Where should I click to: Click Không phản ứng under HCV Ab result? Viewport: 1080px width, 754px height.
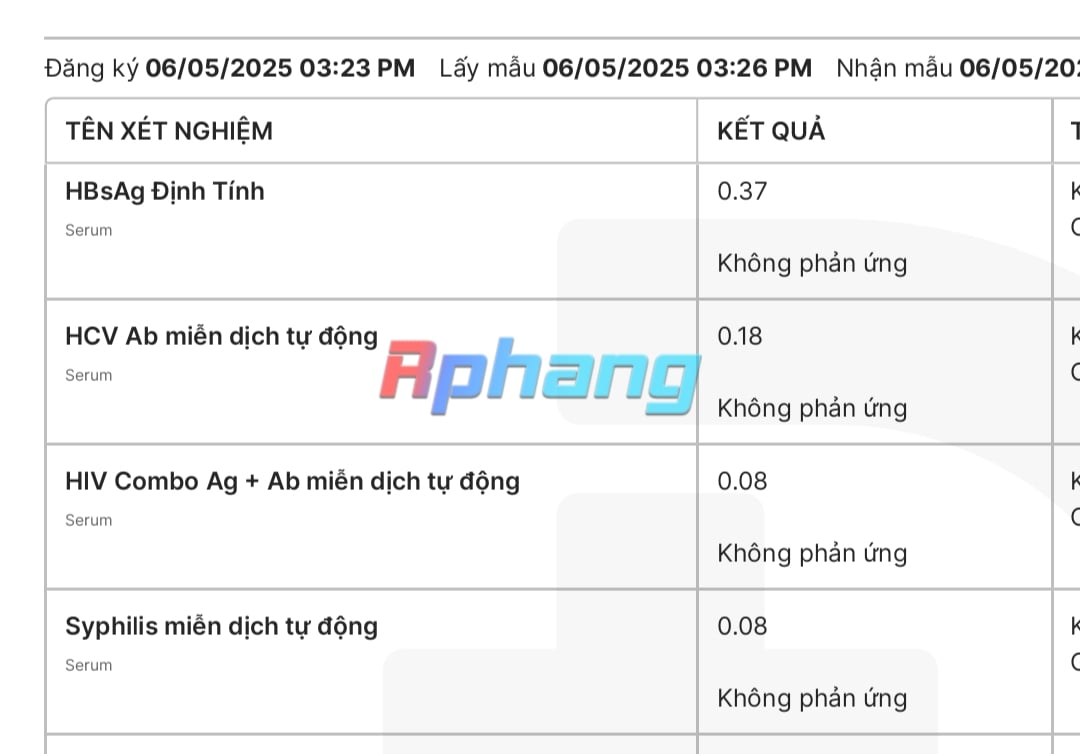(x=812, y=409)
